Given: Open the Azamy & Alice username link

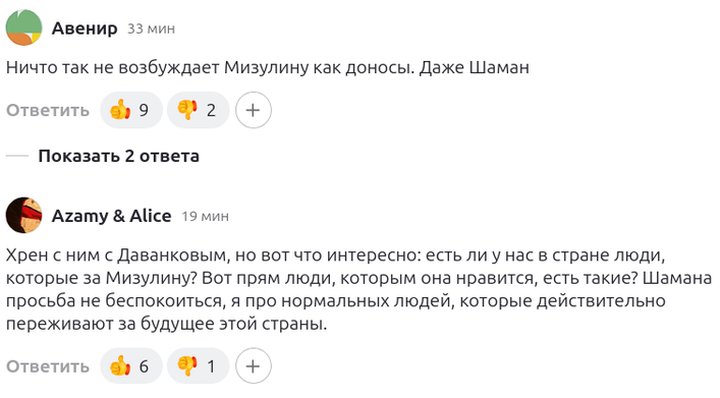Looking at the screenshot, I should point(112,216).
